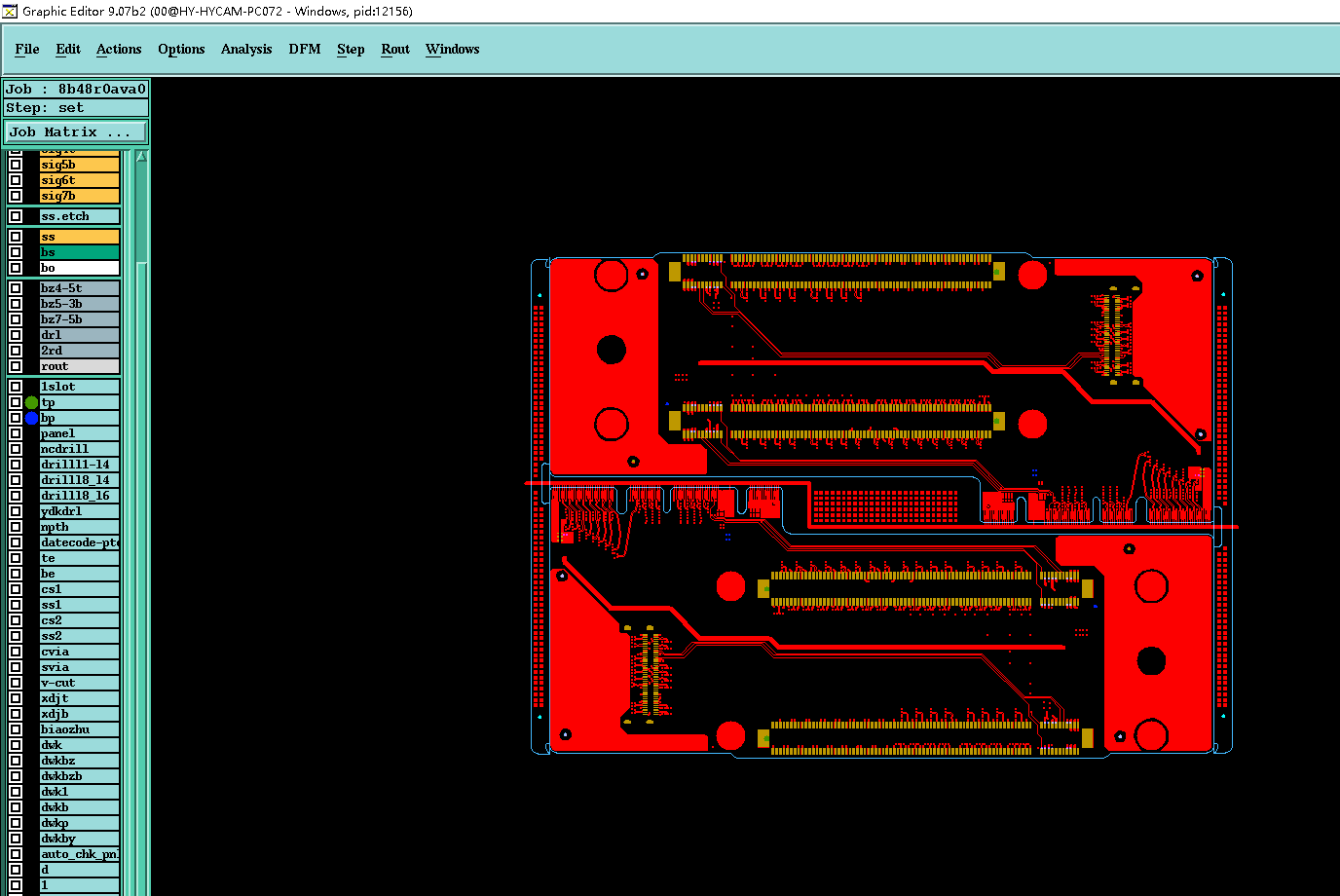Click the blue color dot beside bp
The image size is (1340, 896).
pos(31,418)
